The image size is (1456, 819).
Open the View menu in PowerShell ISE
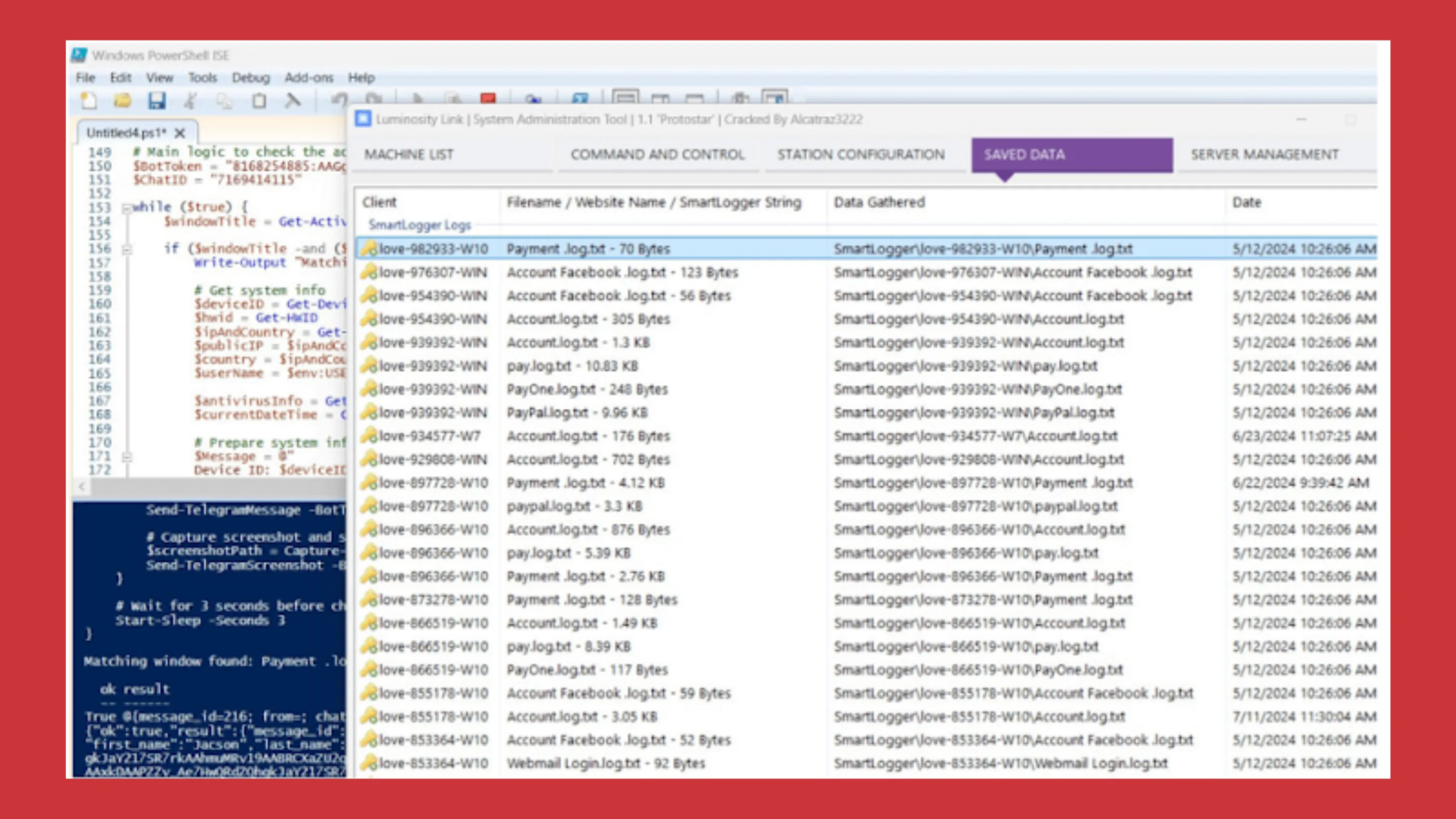(x=159, y=77)
